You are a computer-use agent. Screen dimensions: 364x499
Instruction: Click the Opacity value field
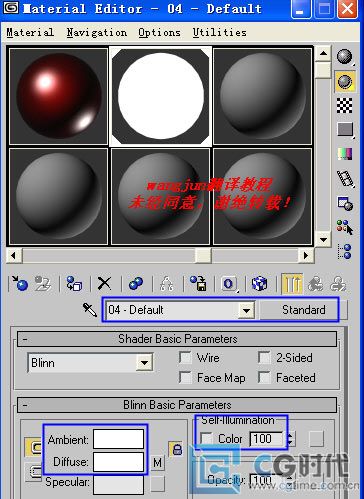[x=267, y=480]
